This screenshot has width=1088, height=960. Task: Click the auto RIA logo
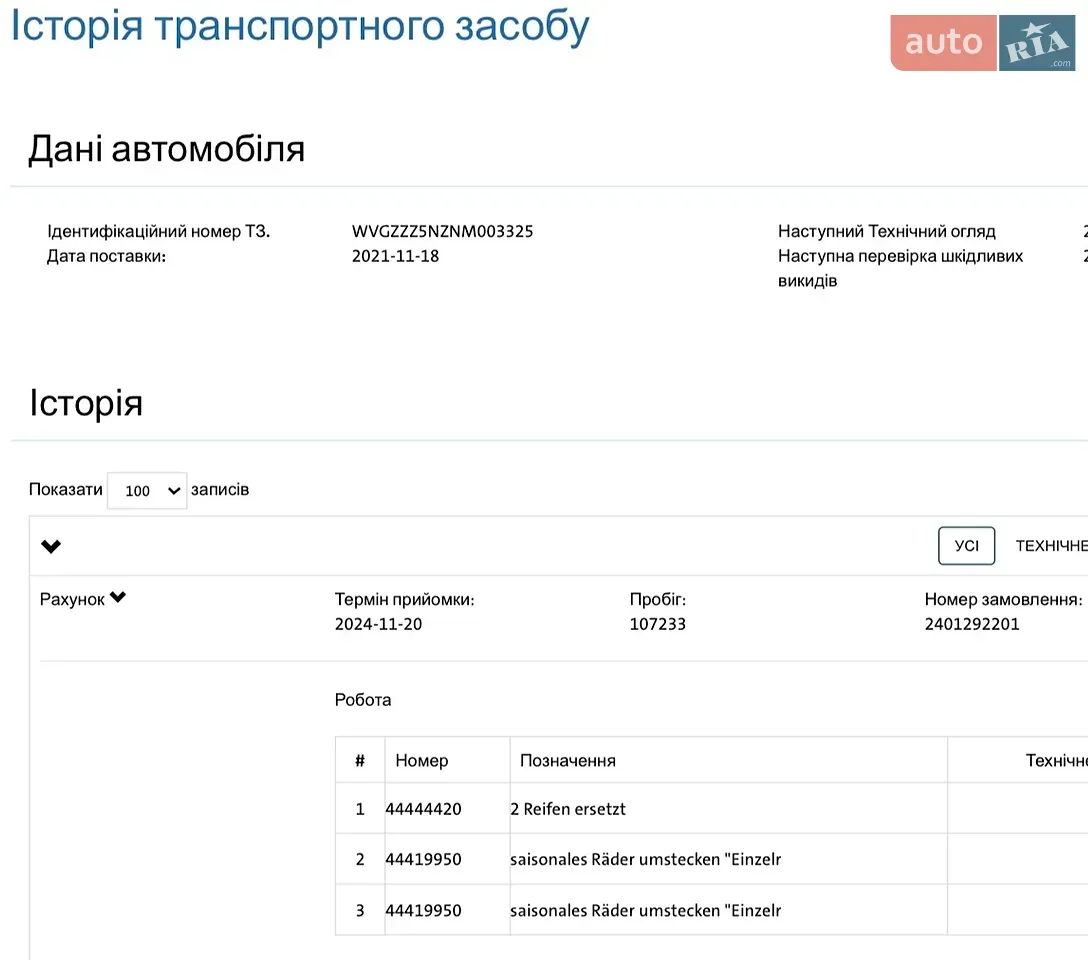(983, 42)
